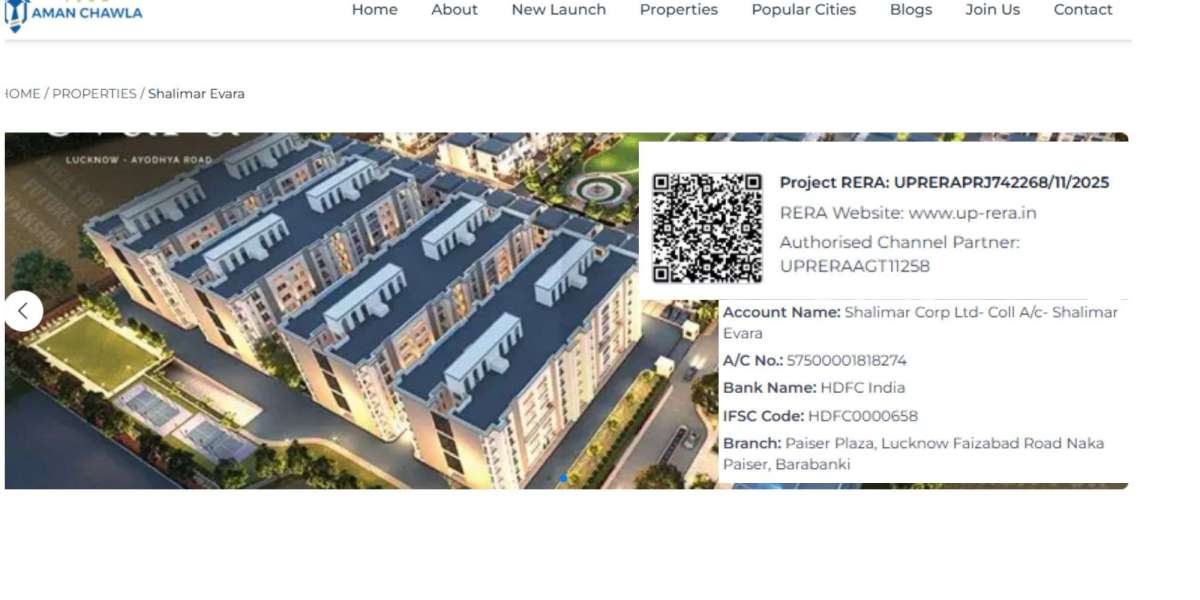Open the Home menu item
The height and width of the screenshot is (600, 1200).
tap(374, 10)
